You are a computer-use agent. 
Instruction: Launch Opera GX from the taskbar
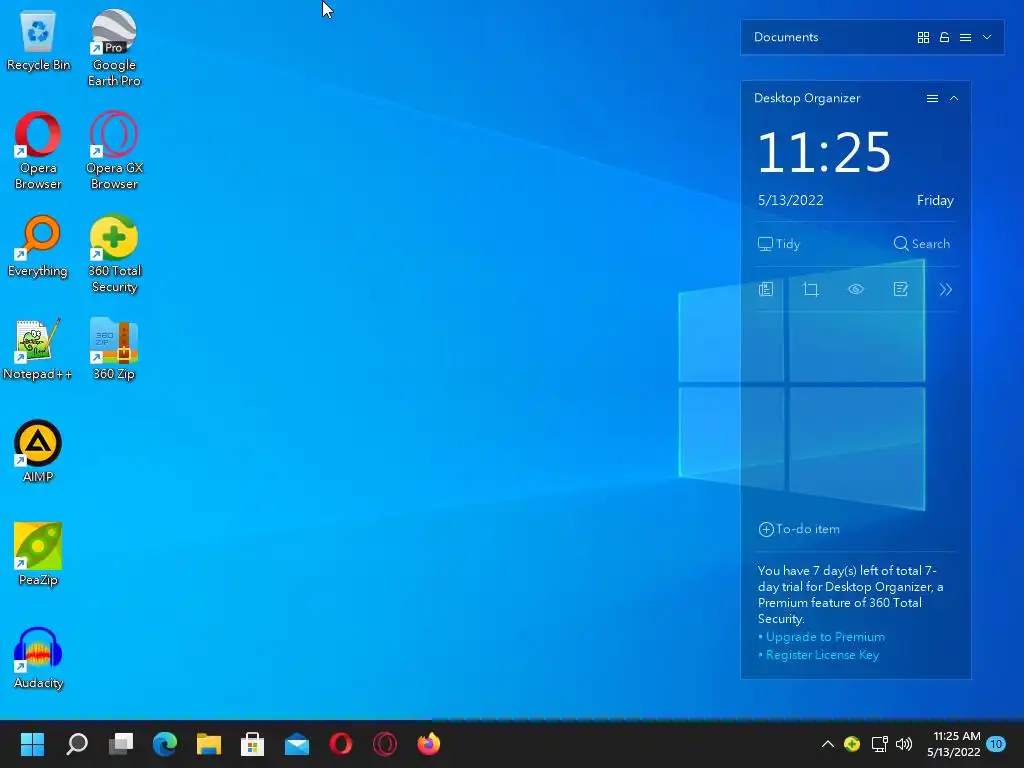pyautogui.click(x=385, y=744)
